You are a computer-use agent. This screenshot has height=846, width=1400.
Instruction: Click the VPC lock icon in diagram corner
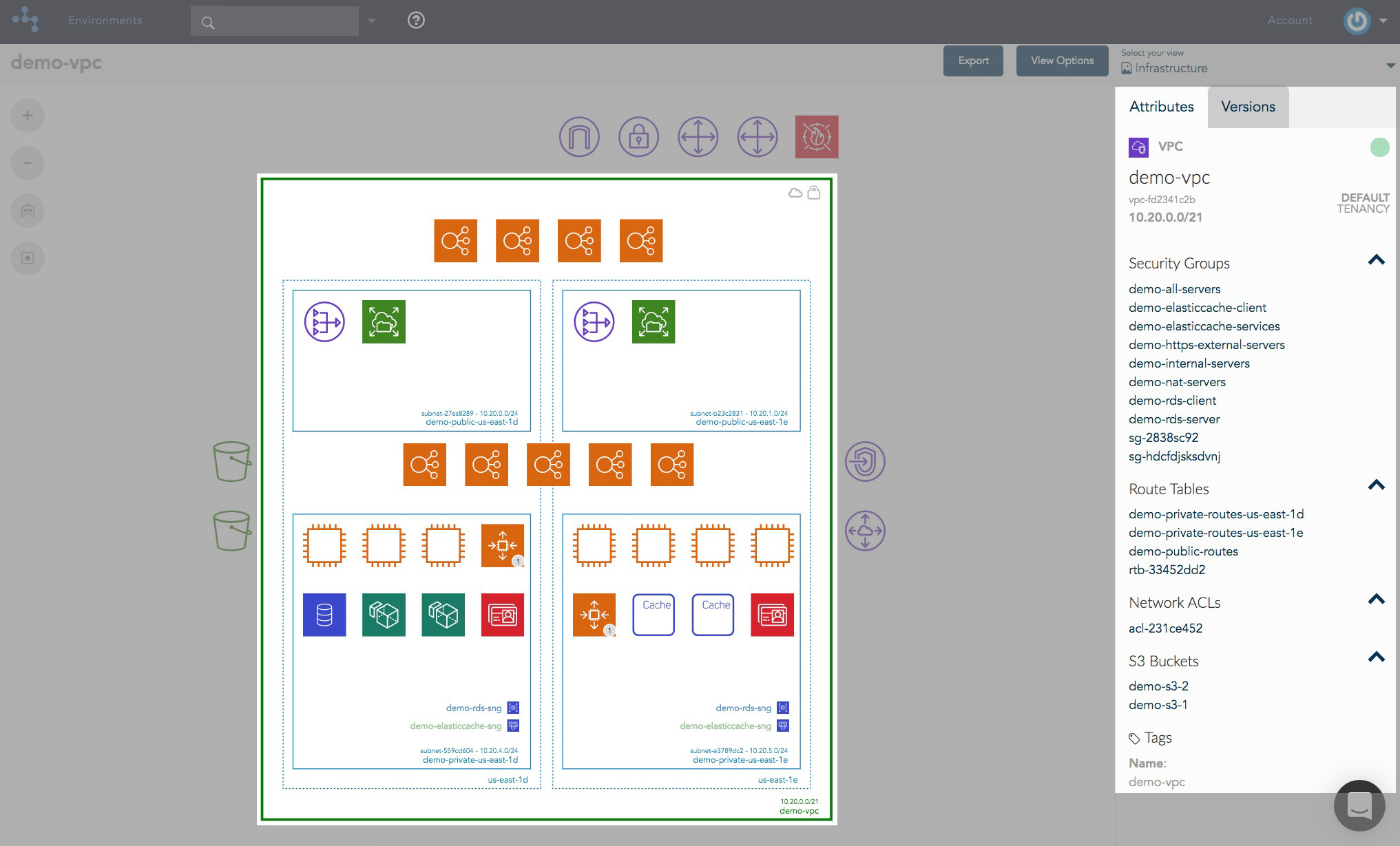[814, 192]
